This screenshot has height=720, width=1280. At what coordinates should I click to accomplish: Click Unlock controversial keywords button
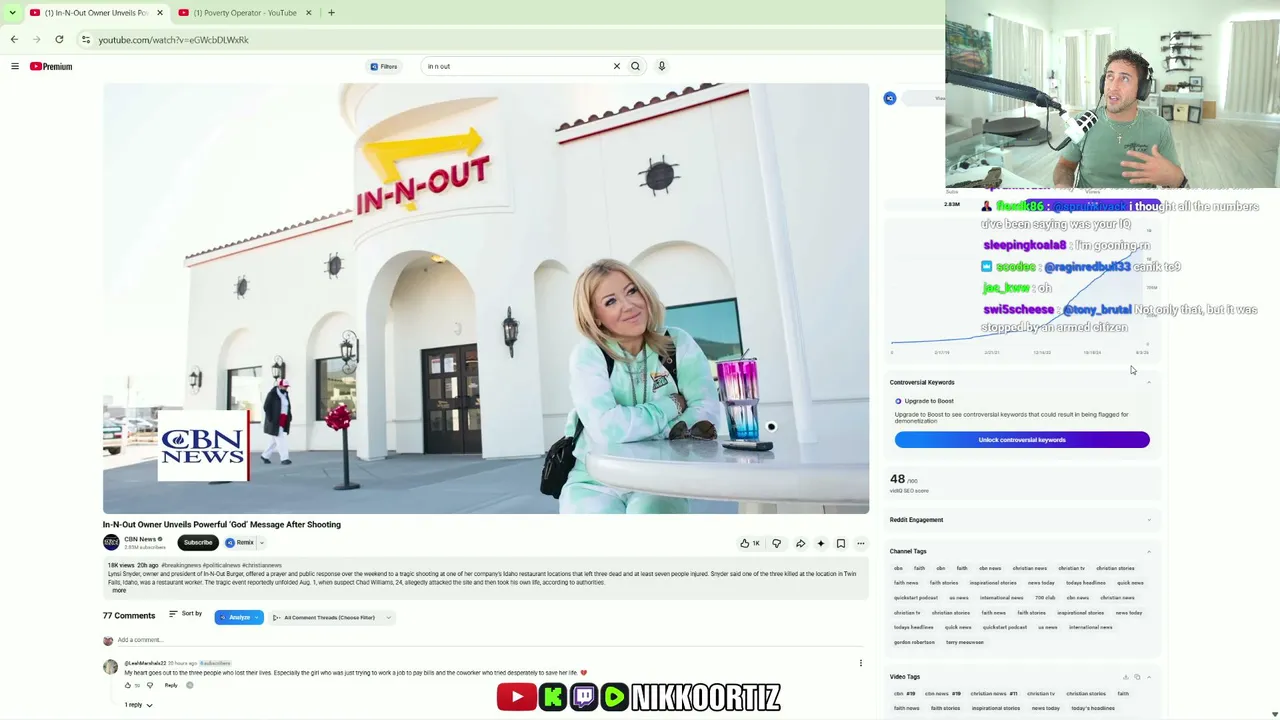pyautogui.click(x=1022, y=440)
